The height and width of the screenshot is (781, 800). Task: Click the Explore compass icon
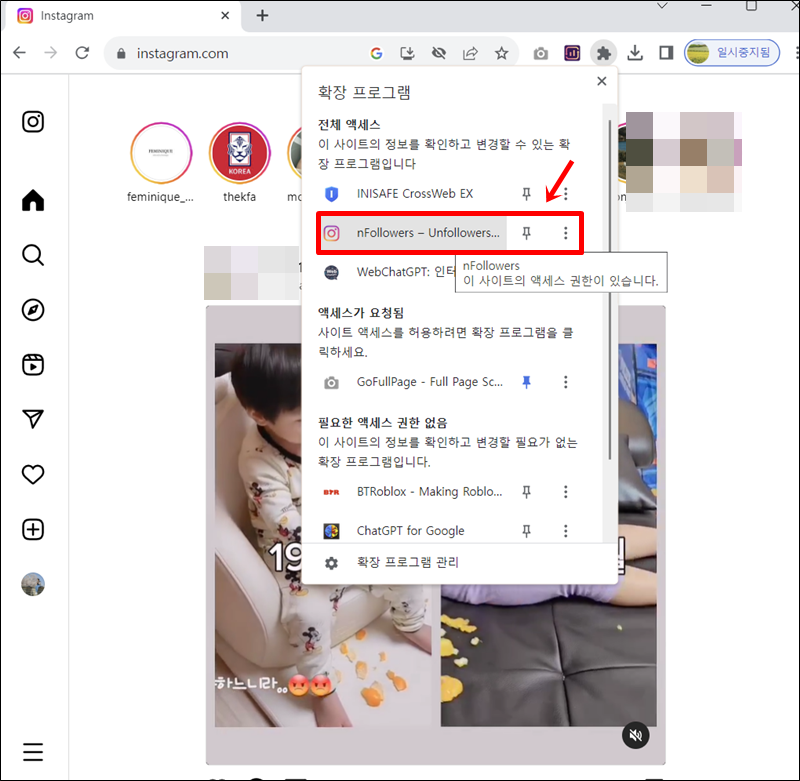33,311
